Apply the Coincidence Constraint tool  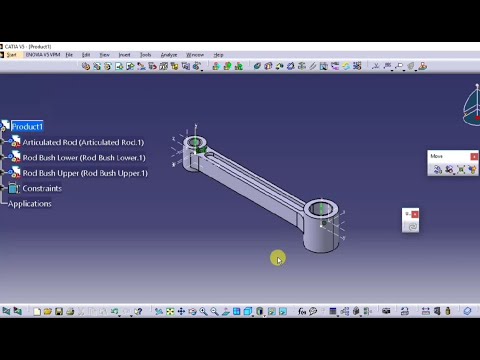tap(257, 66)
